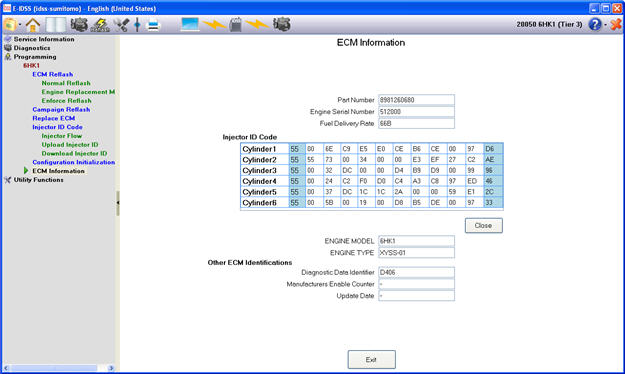Select Programming in the sidebar tree
Image resolution: width=625 pixels, height=374 pixels.
(35, 57)
